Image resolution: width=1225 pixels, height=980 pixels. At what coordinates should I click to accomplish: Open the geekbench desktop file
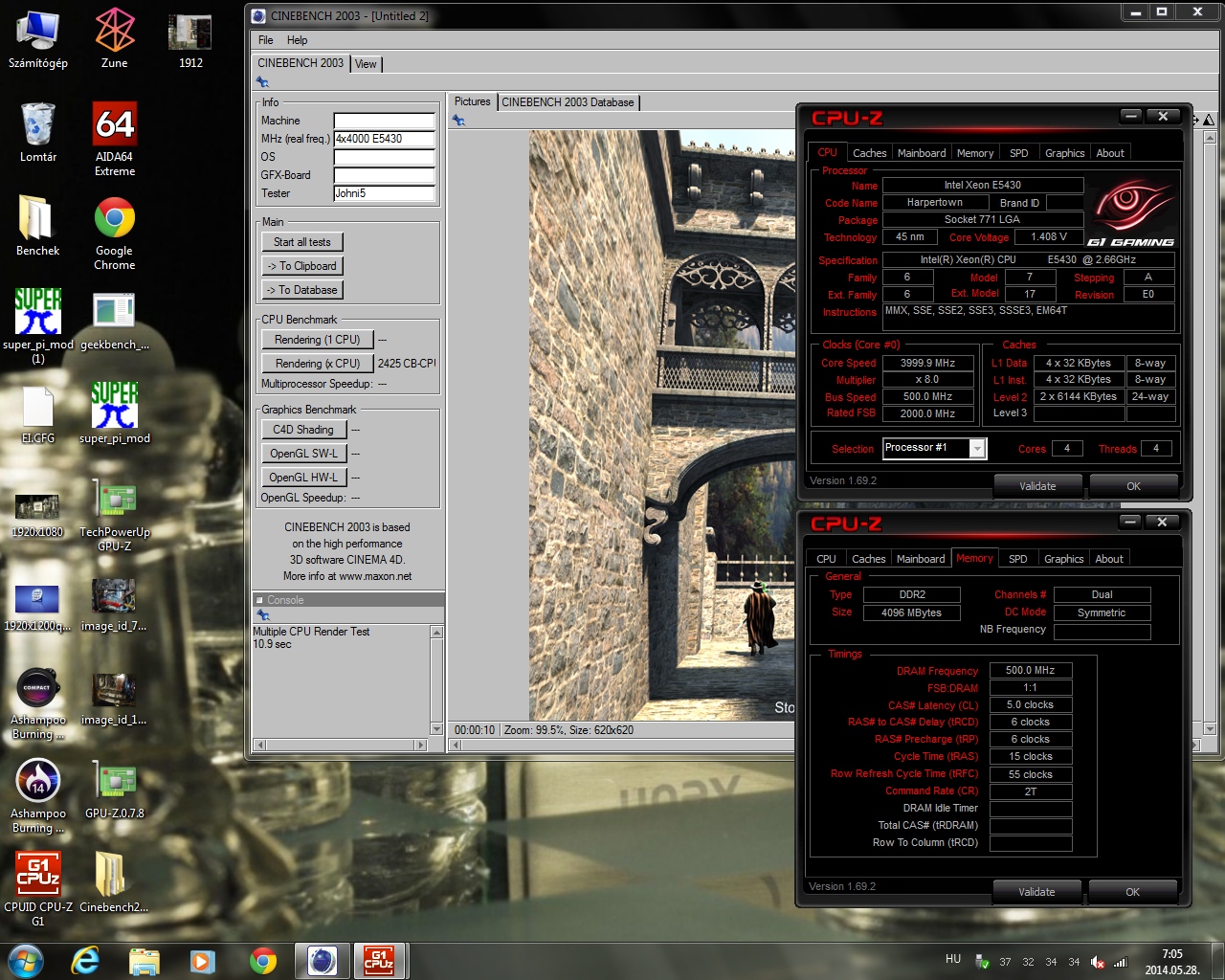coord(114,320)
